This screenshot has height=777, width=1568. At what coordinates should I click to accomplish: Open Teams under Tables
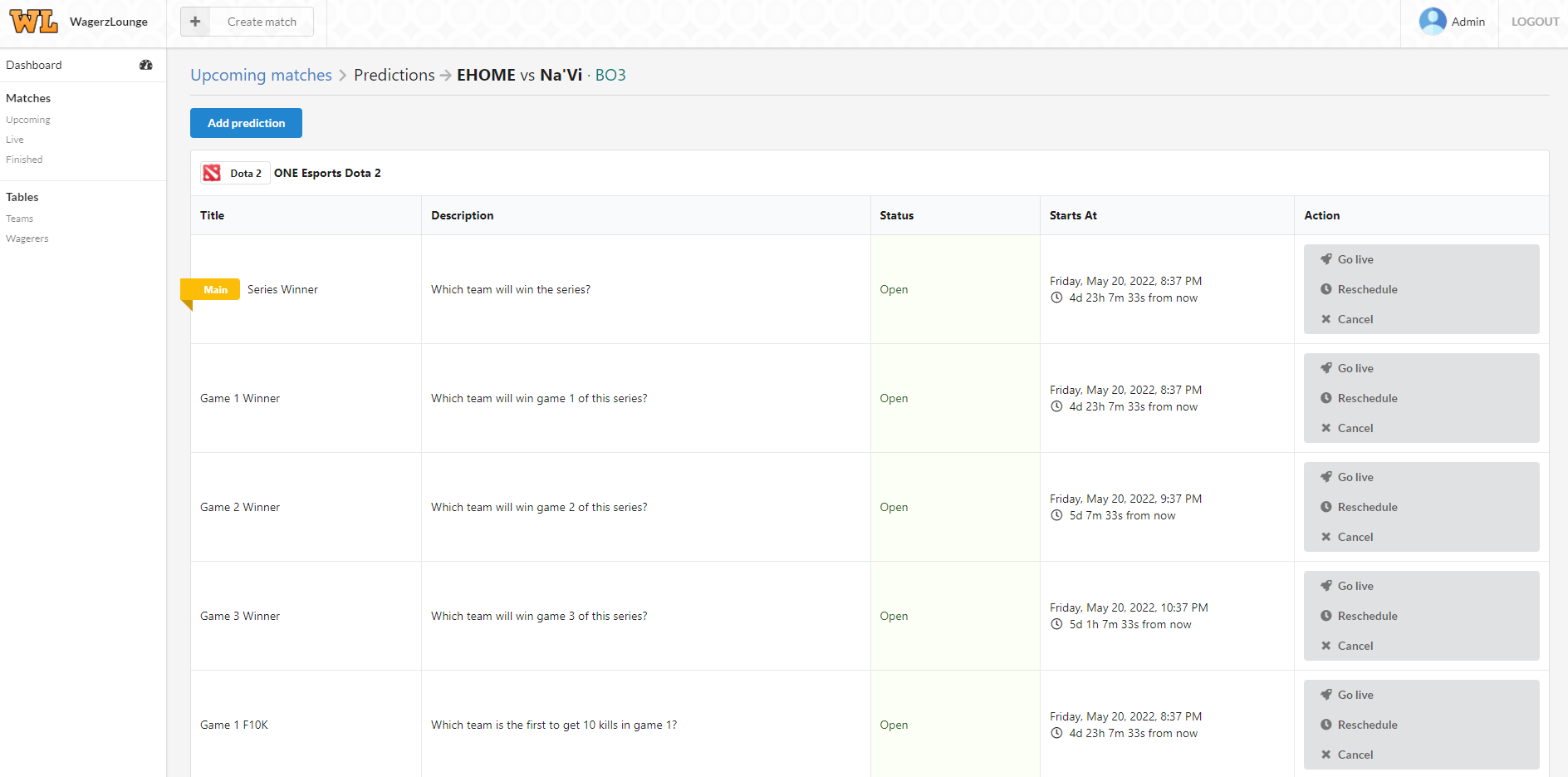tap(19, 218)
